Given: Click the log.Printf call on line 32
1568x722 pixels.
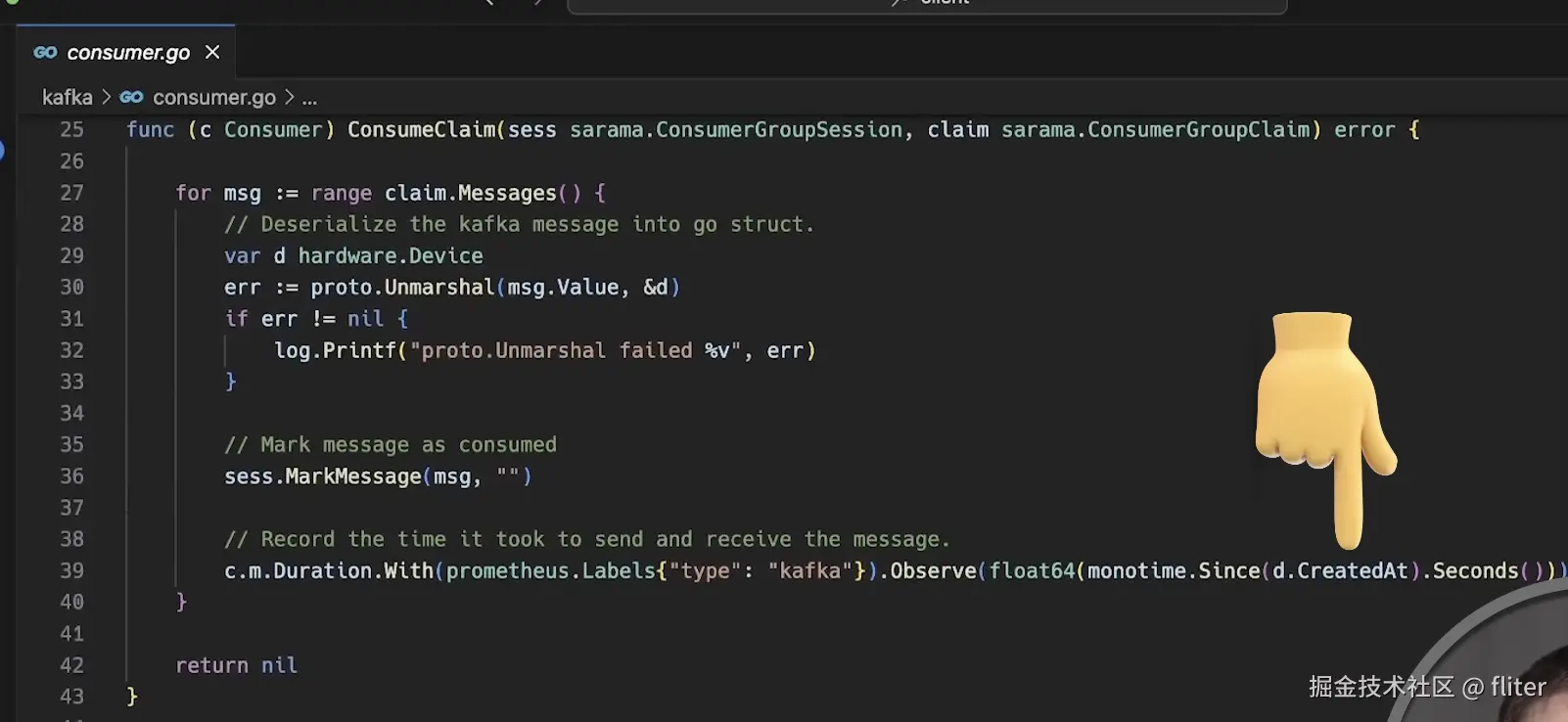Looking at the screenshot, I should click(x=335, y=350).
